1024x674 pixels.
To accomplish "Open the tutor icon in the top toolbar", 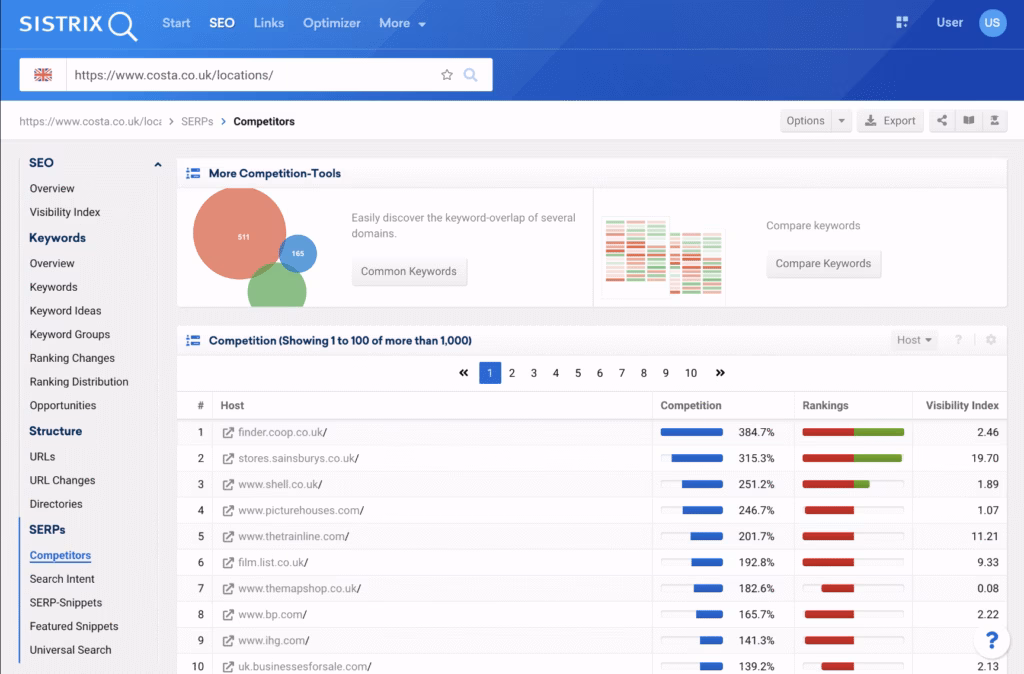I will pyautogui.click(x=994, y=120).
